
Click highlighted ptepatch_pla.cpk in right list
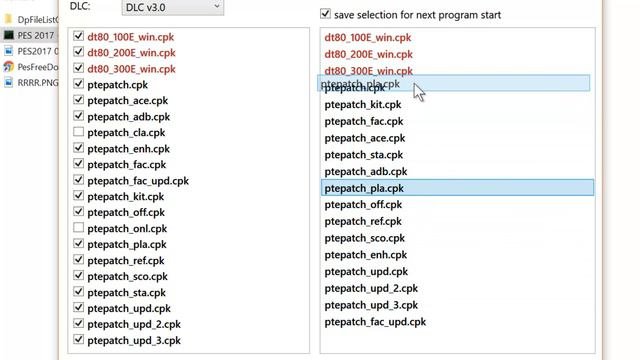point(457,188)
